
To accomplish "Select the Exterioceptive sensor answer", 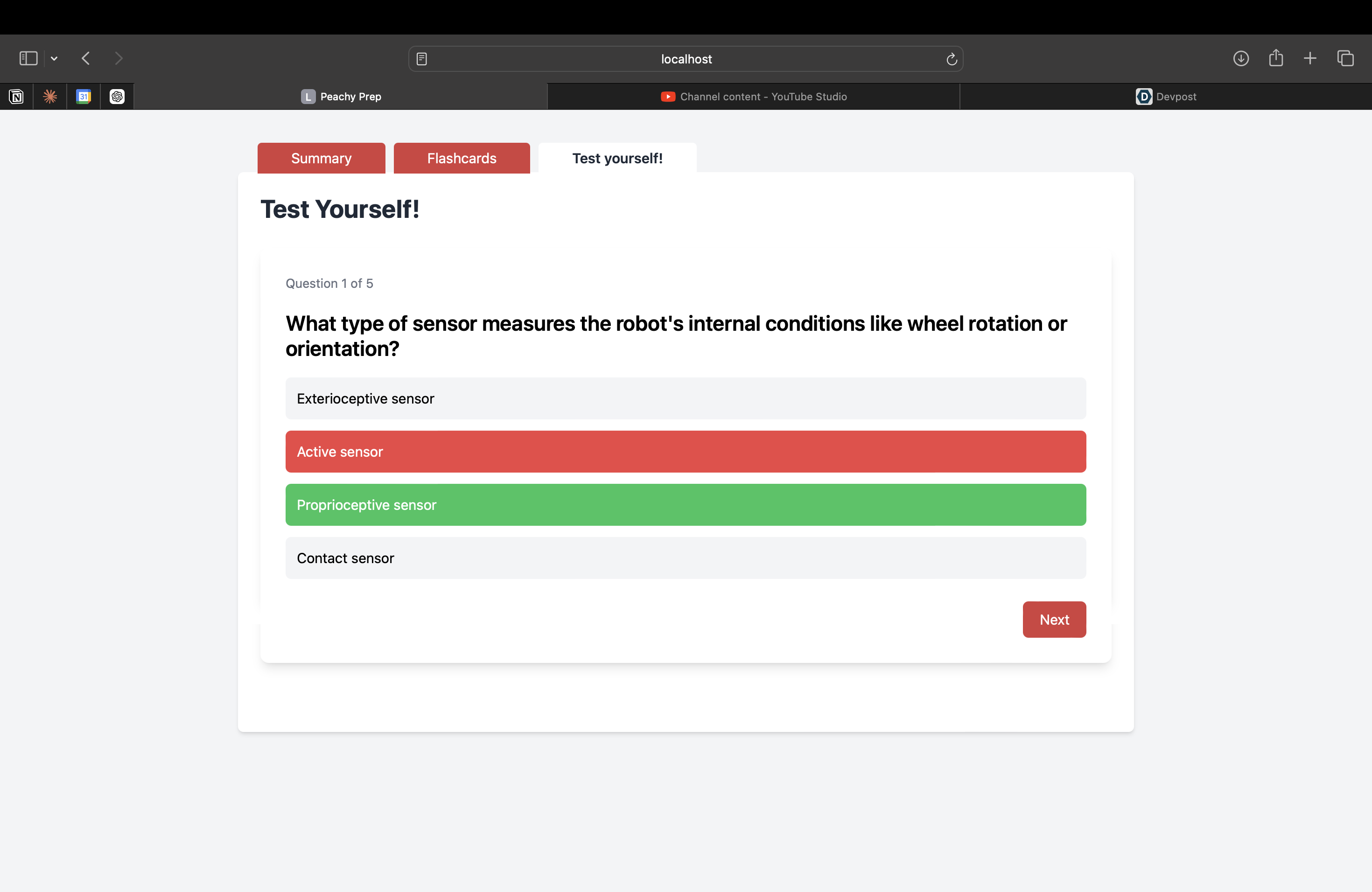I will 686,398.
